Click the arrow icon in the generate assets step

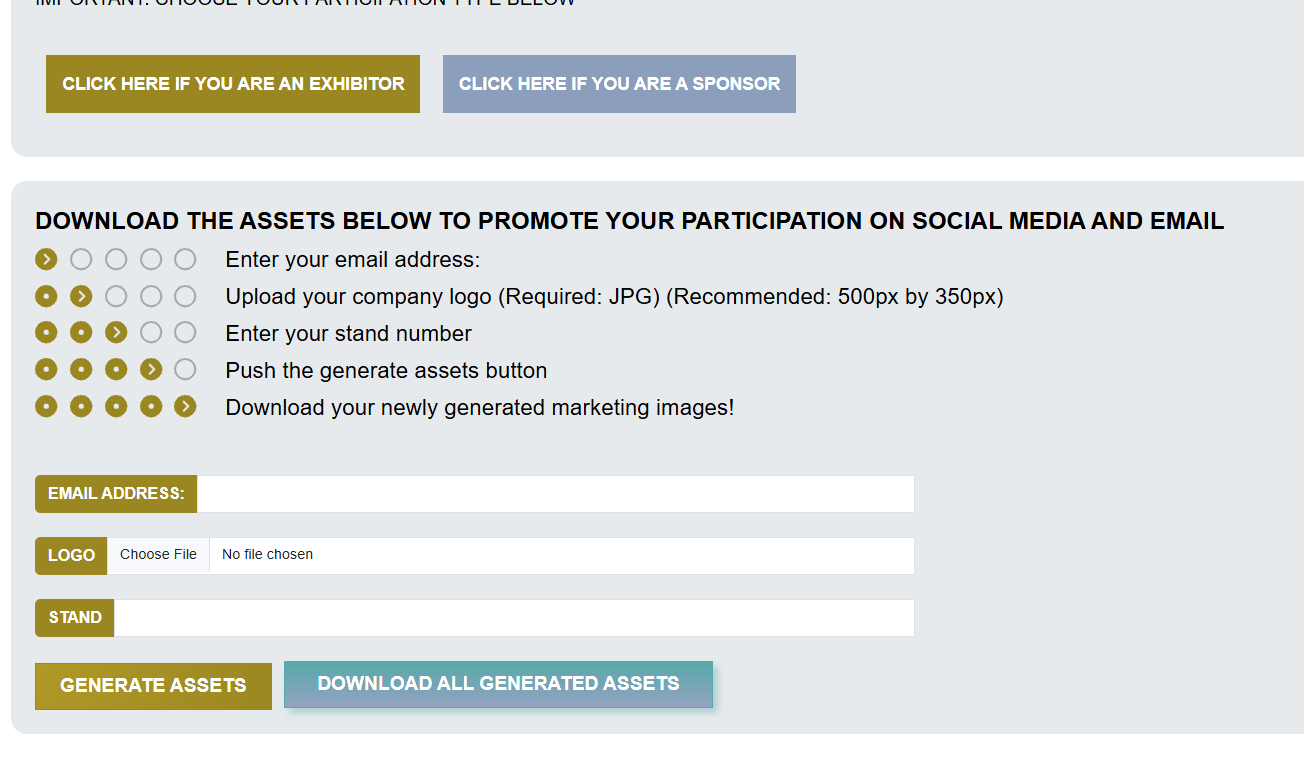pos(151,370)
